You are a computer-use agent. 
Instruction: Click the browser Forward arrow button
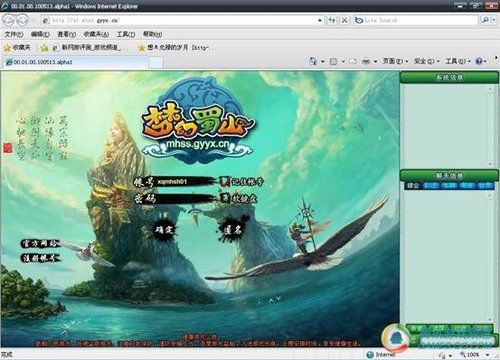click(x=22, y=21)
